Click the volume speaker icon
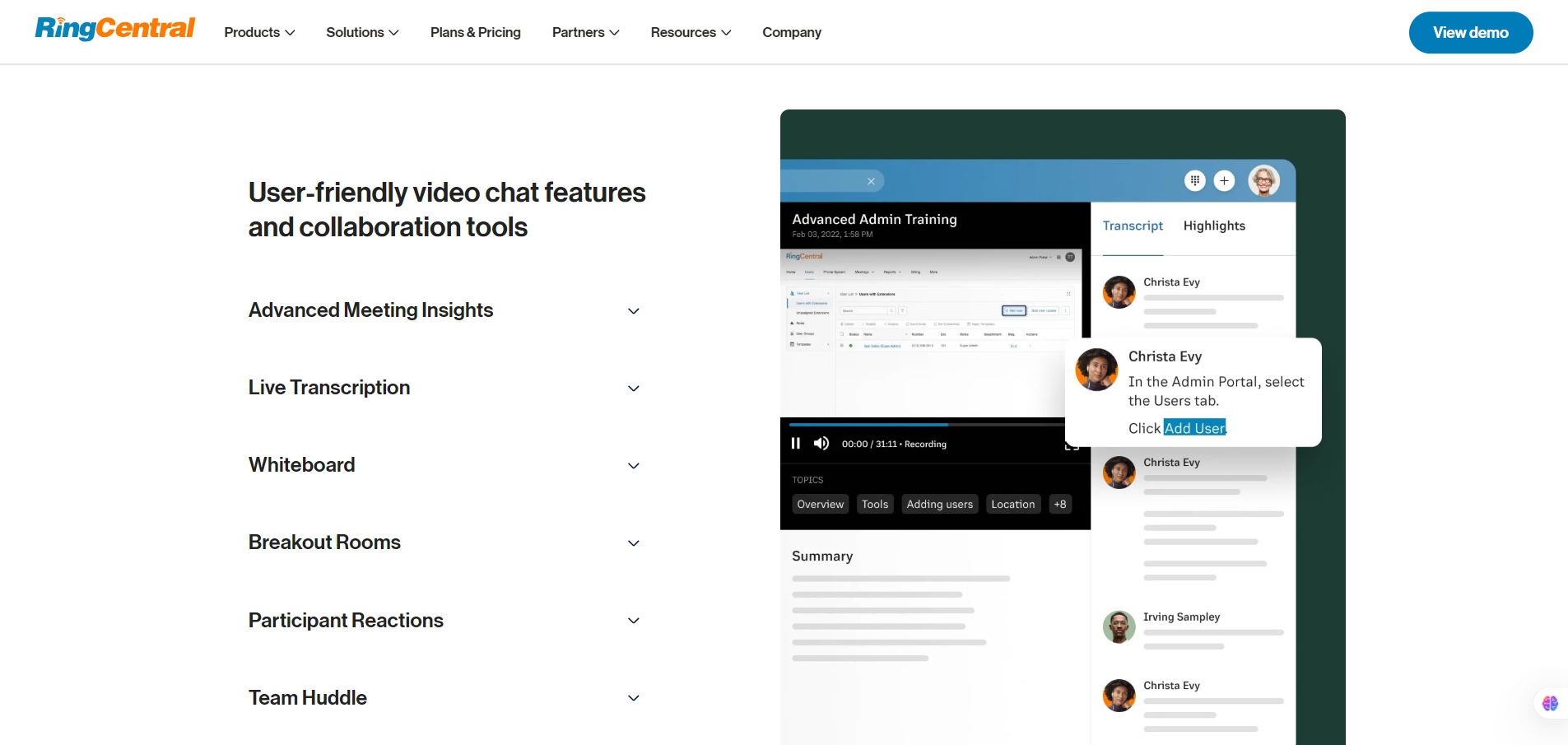Image resolution: width=1568 pixels, height=745 pixels. tap(821, 444)
